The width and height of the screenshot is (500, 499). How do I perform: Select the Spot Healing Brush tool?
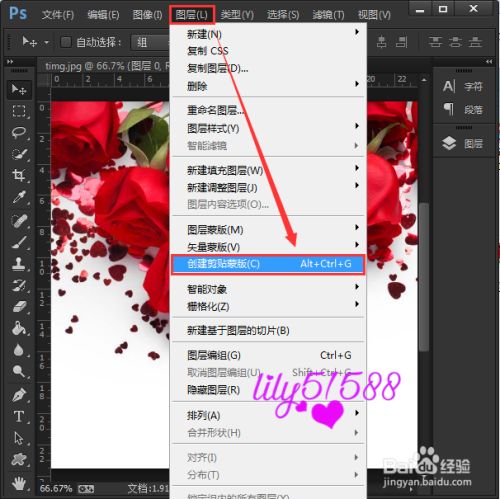pyautogui.click(x=19, y=220)
